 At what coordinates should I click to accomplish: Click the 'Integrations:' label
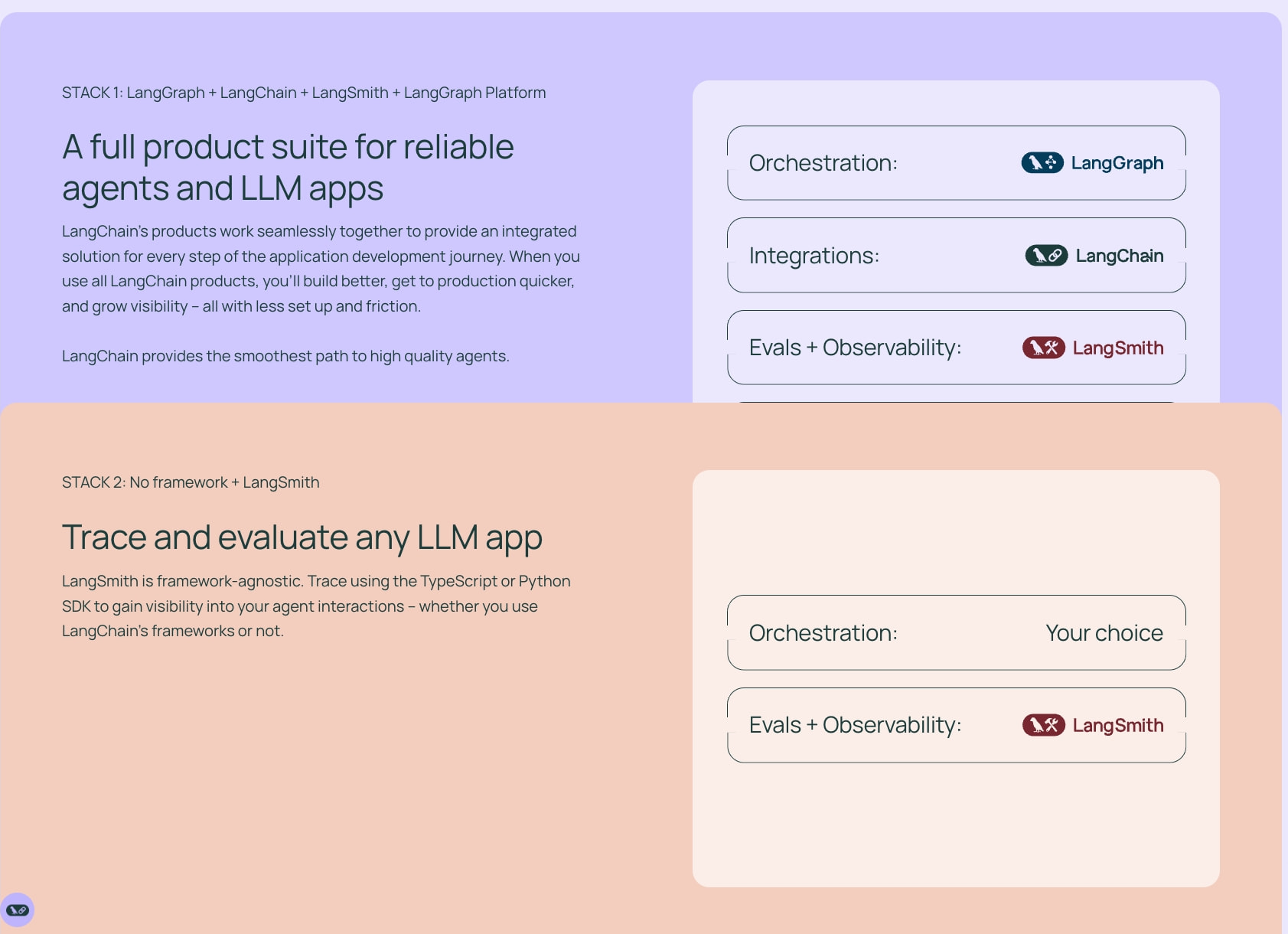point(814,256)
